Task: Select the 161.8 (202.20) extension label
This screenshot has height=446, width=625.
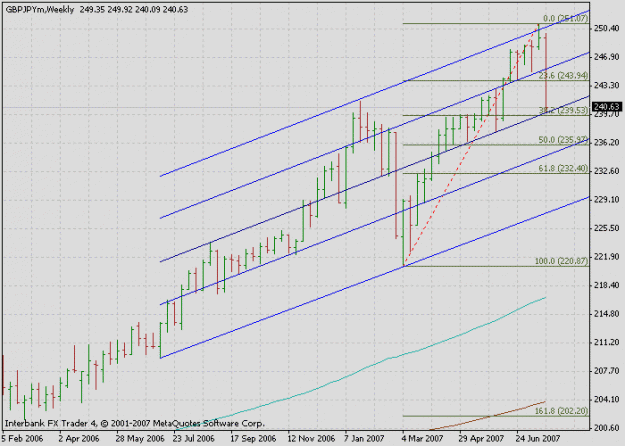Action: click(561, 411)
